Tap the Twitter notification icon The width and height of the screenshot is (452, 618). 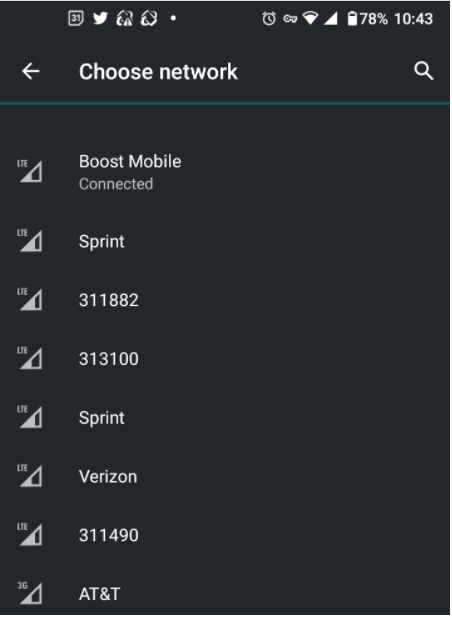coord(100,18)
